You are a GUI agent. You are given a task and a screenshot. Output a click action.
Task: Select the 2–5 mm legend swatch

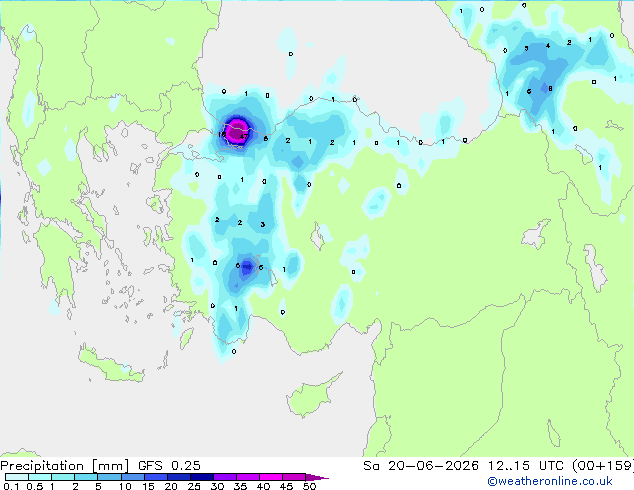pyautogui.click(x=86, y=477)
